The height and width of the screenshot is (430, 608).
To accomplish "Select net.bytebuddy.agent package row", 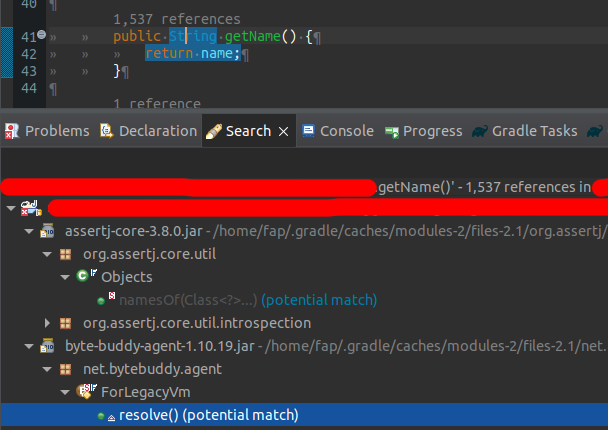I will point(152,369).
